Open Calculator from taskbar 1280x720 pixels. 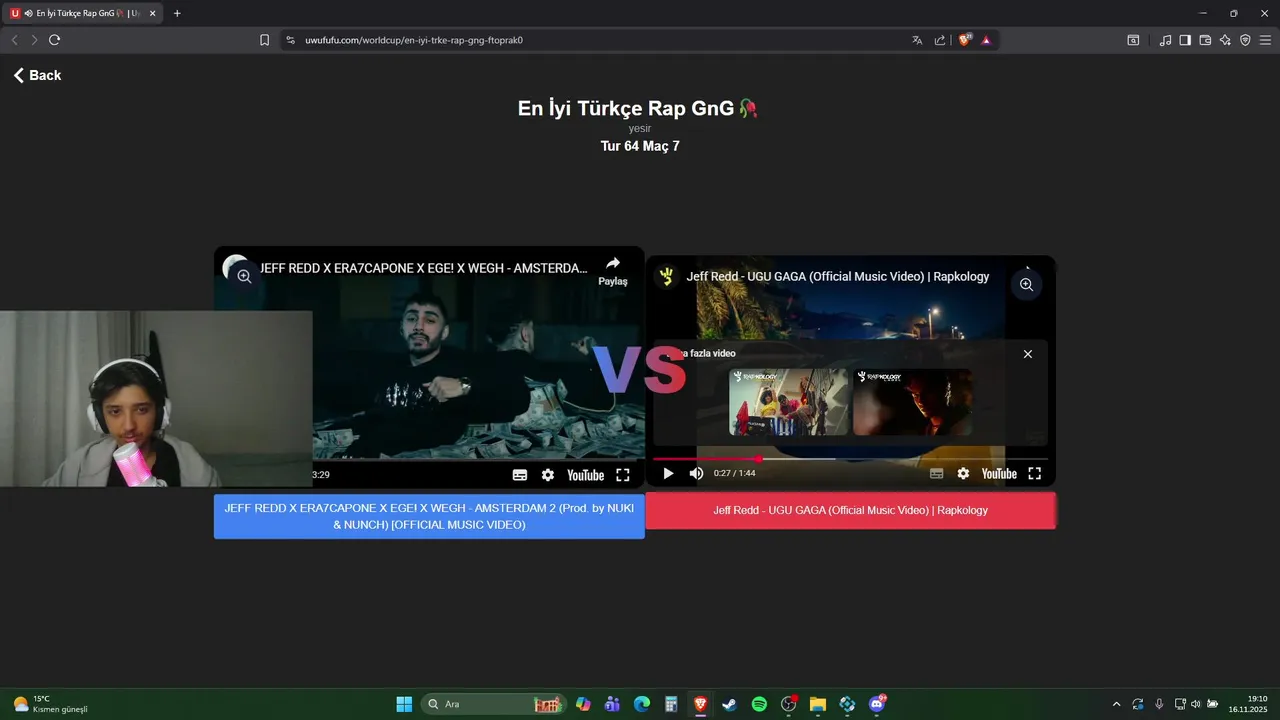(x=671, y=704)
